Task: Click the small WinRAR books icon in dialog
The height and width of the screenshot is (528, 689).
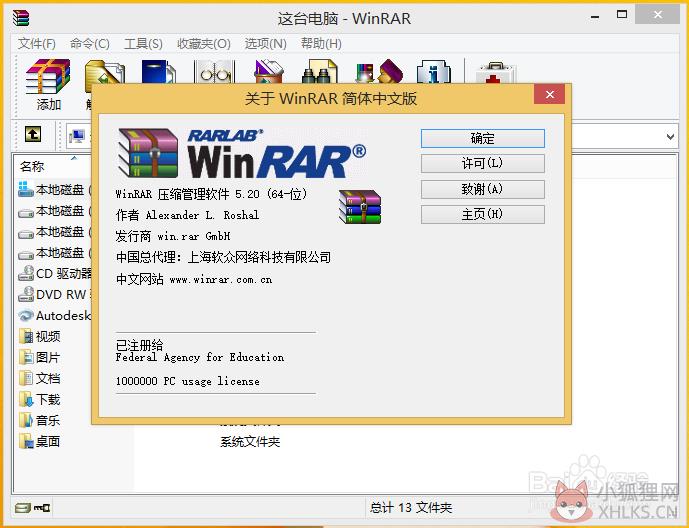Action: click(360, 206)
